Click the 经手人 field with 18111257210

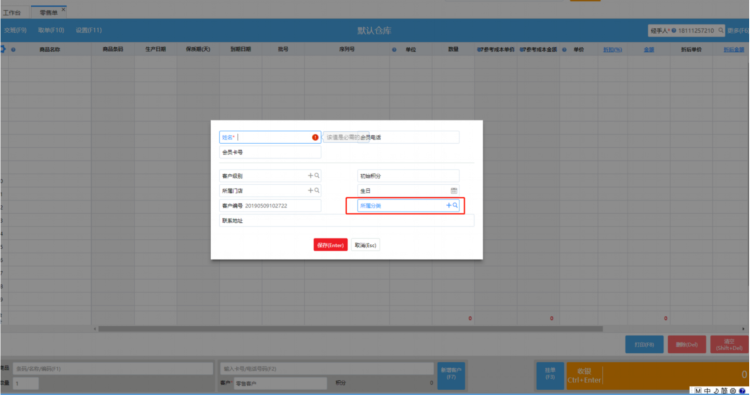(686, 31)
